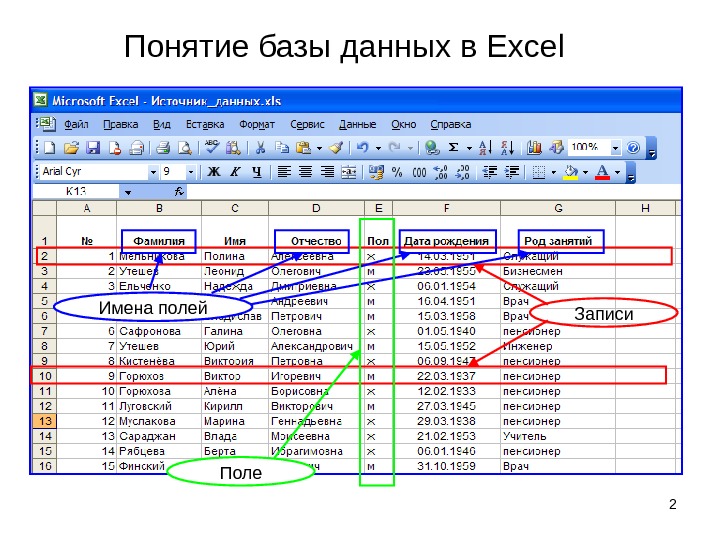Screen dimensions: 720x540
Task: Open the font size 9 dropdown
Action: [191, 173]
